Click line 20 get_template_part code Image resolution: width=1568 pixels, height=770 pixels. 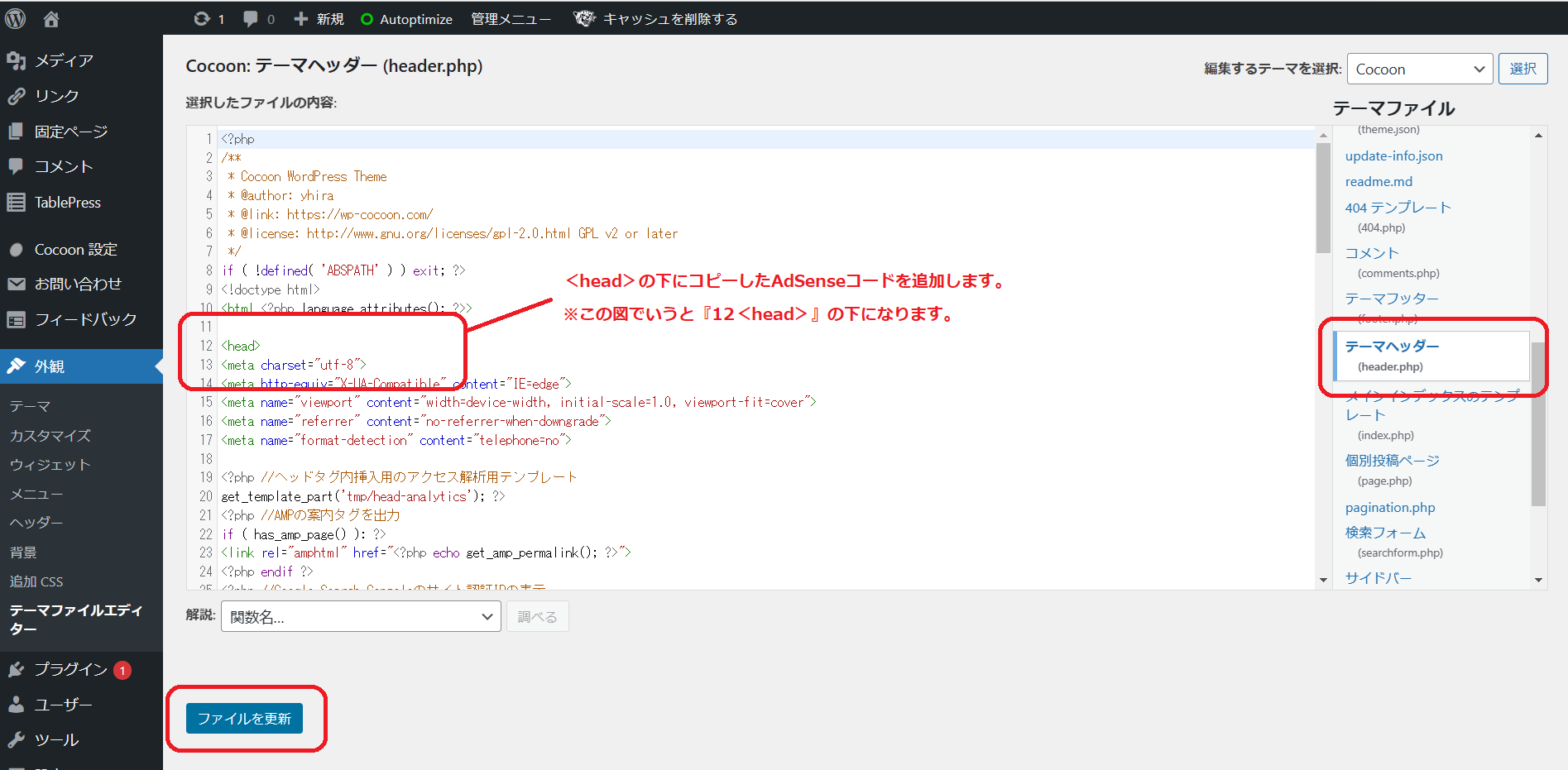363,496
